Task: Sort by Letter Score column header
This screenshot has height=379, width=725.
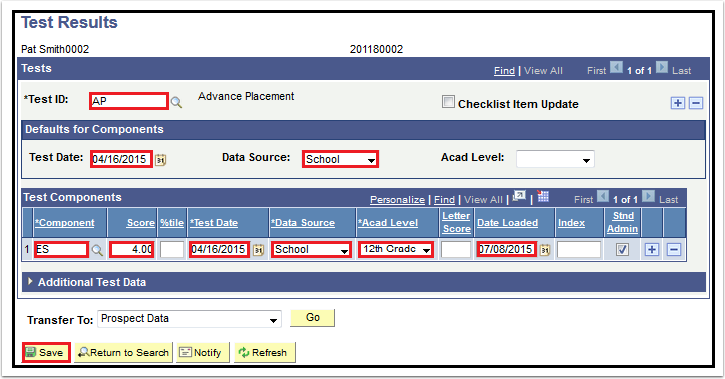Action: 456,222
